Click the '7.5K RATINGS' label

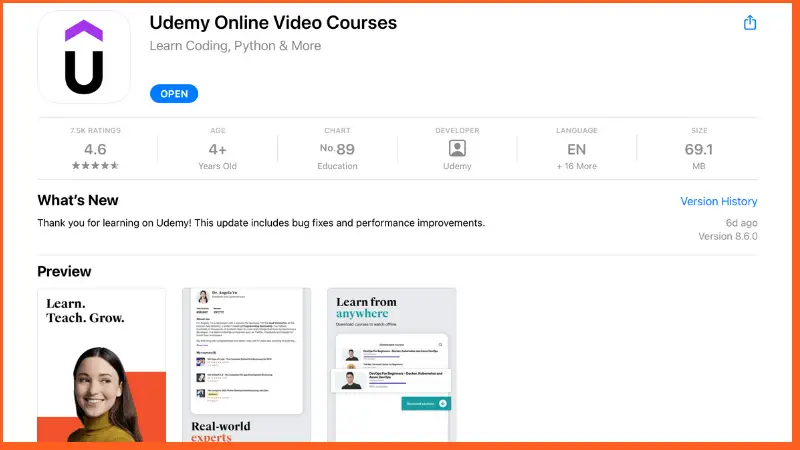pyautogui.click(x=95, y=131)
